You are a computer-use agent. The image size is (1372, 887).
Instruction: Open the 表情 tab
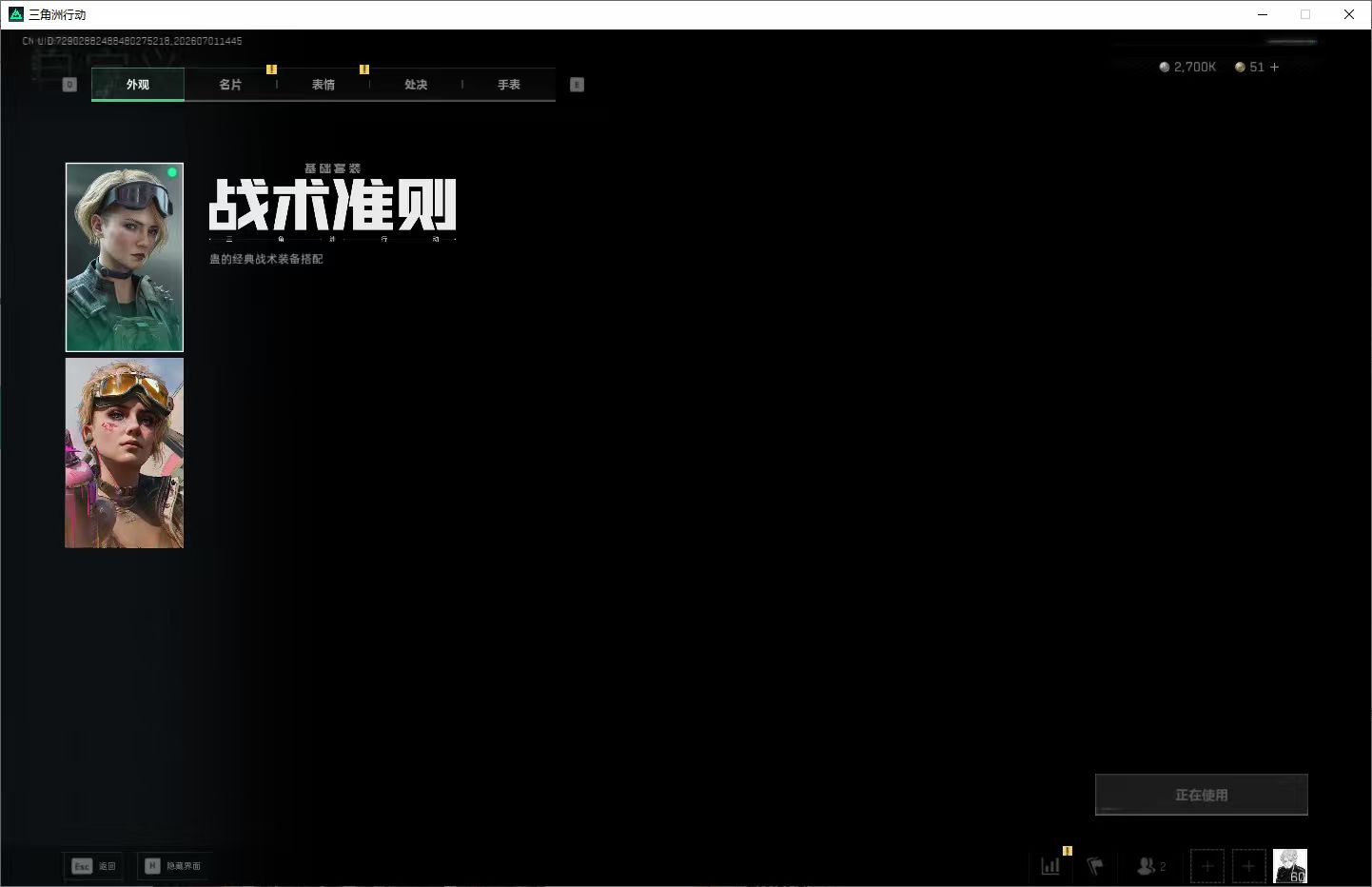[x=323, y=85]
